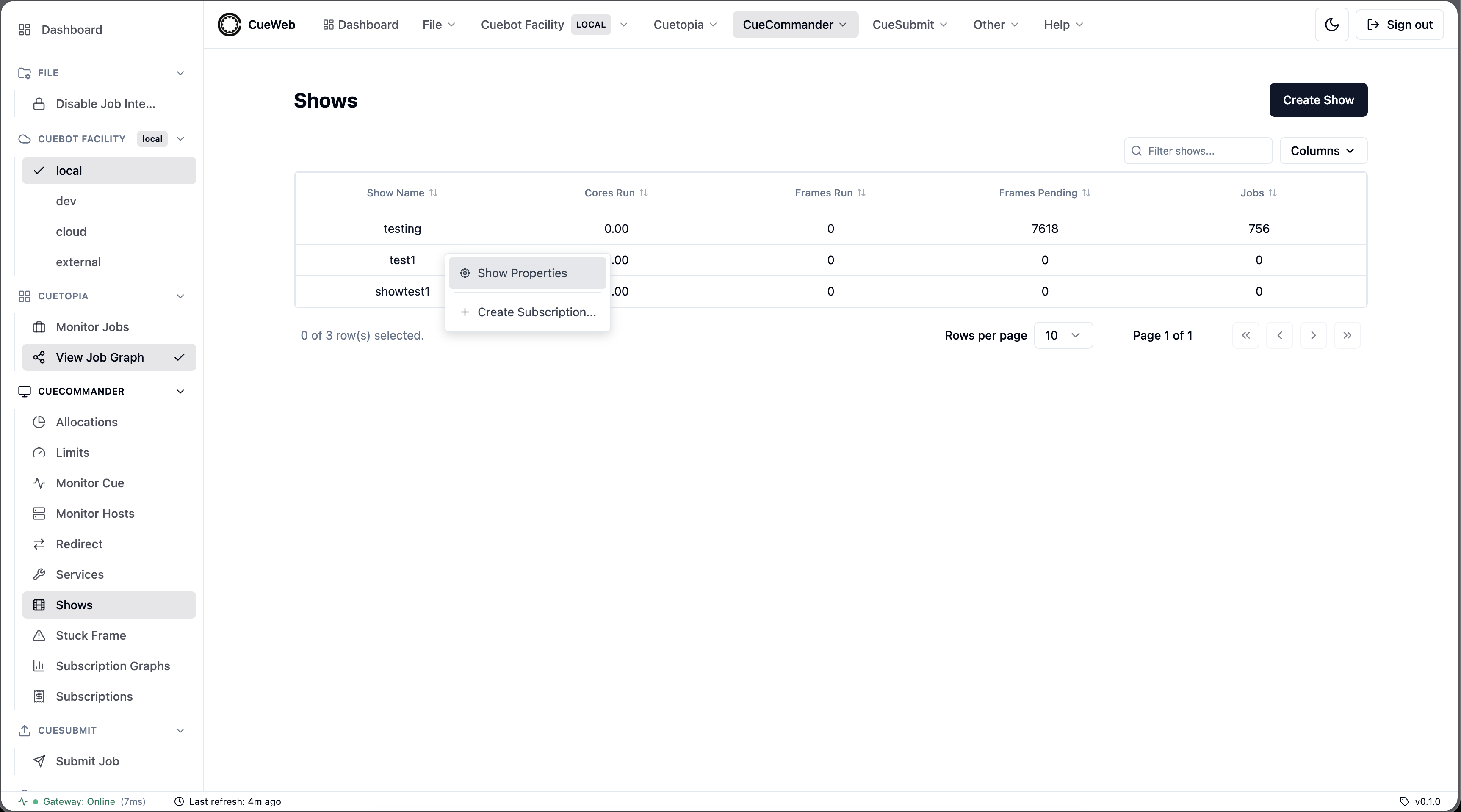1461x812 pixels.
Task: Click the v0.1.0 version tag
Action: [1420, 801]
